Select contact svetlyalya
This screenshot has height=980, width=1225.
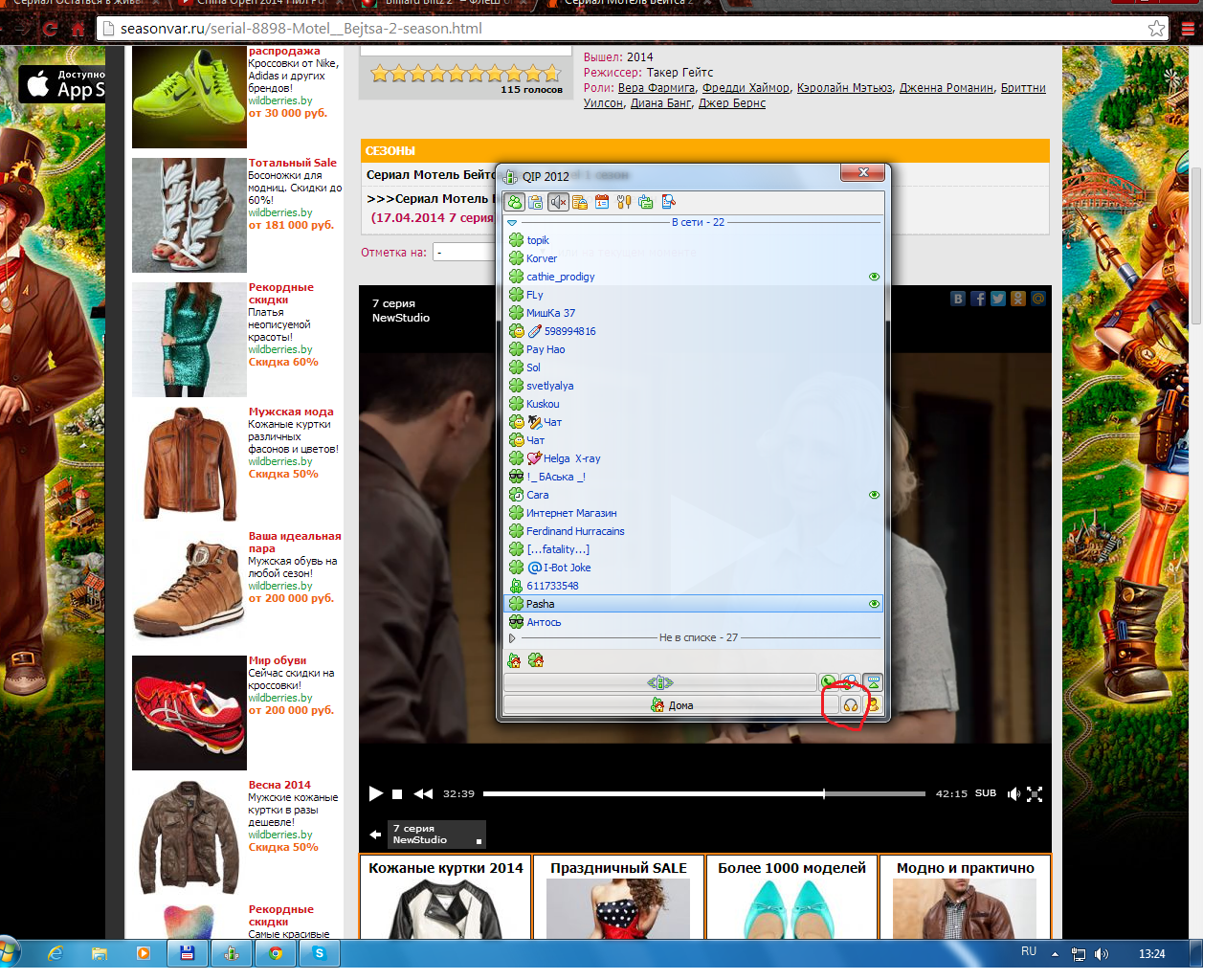coord(693,386)
